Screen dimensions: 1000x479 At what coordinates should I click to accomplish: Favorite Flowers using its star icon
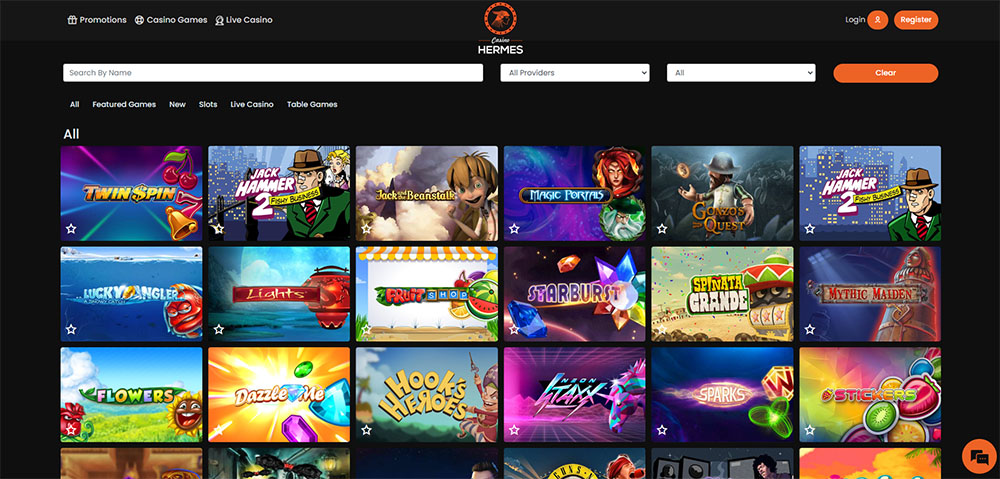pyautogui.click(x=71, y=430)
